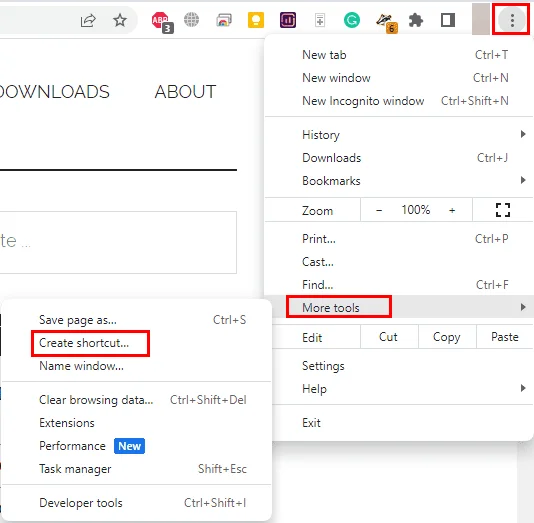Open the Adblock Plus extension icon
The image size is (534, 523).
pos(162,22)
